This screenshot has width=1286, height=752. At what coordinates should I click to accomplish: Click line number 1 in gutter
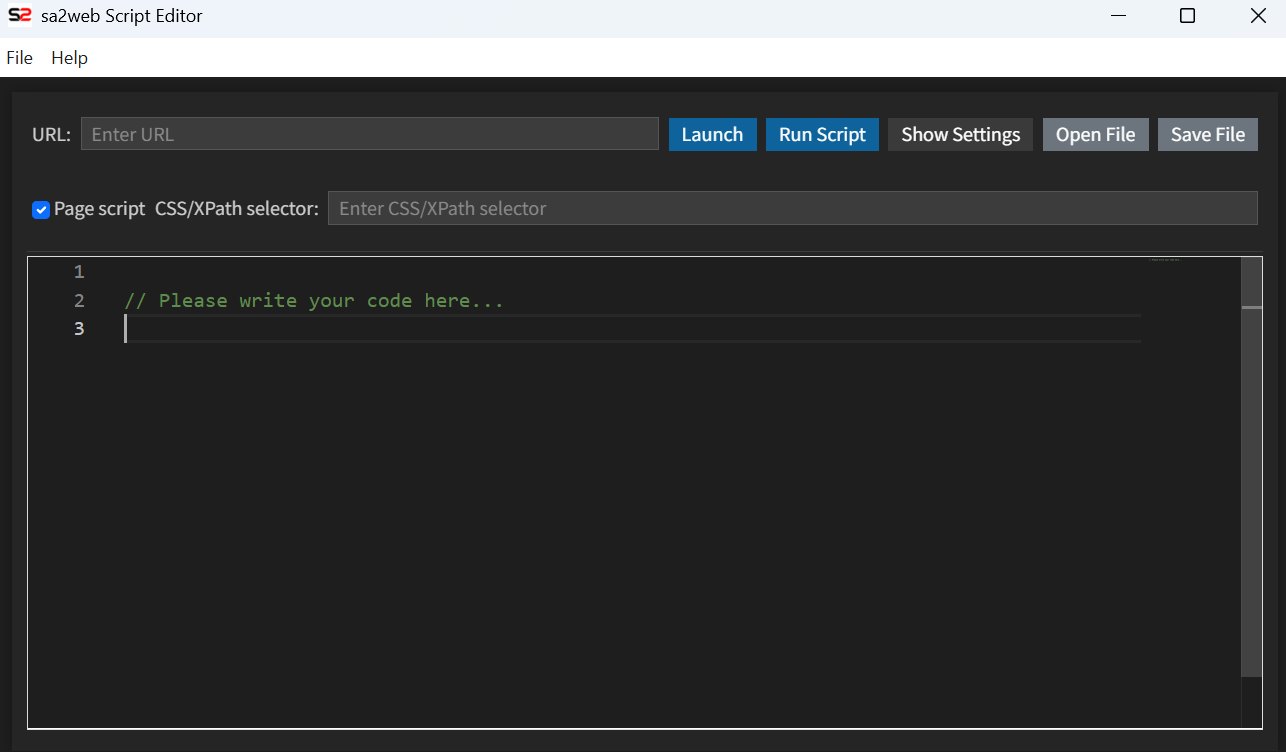click(x=79, y=272)
